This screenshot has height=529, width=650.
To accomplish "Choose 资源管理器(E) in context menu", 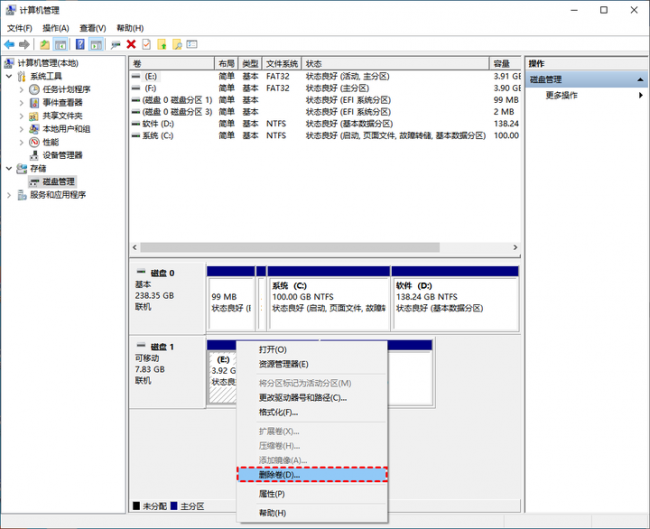I will click(312, 364).
